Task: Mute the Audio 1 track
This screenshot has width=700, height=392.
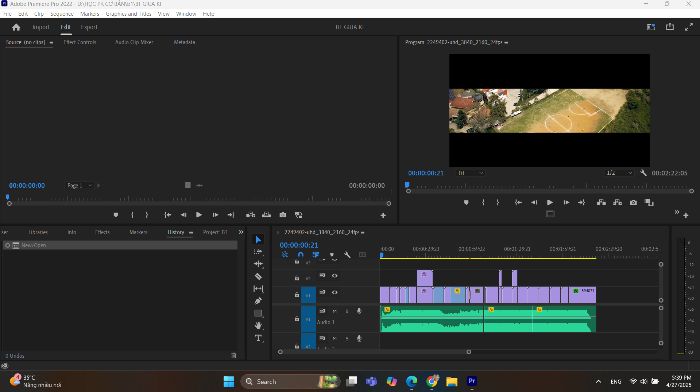Action: click(334, 311)
